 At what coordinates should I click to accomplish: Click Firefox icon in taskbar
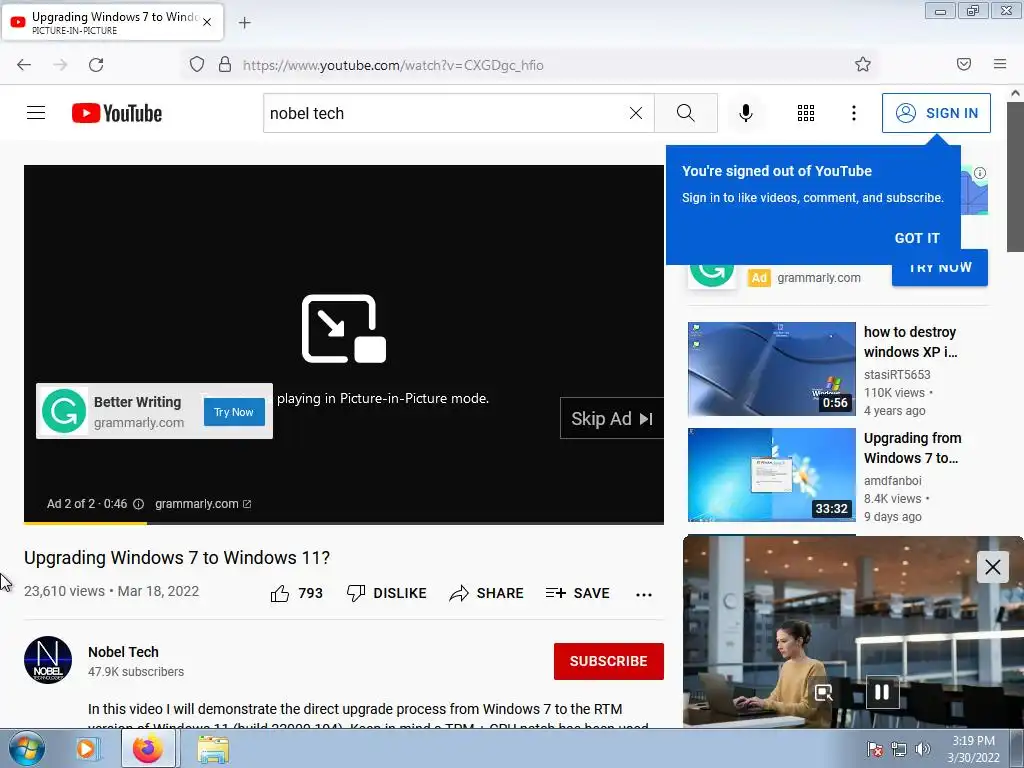(x=148, y=748)
